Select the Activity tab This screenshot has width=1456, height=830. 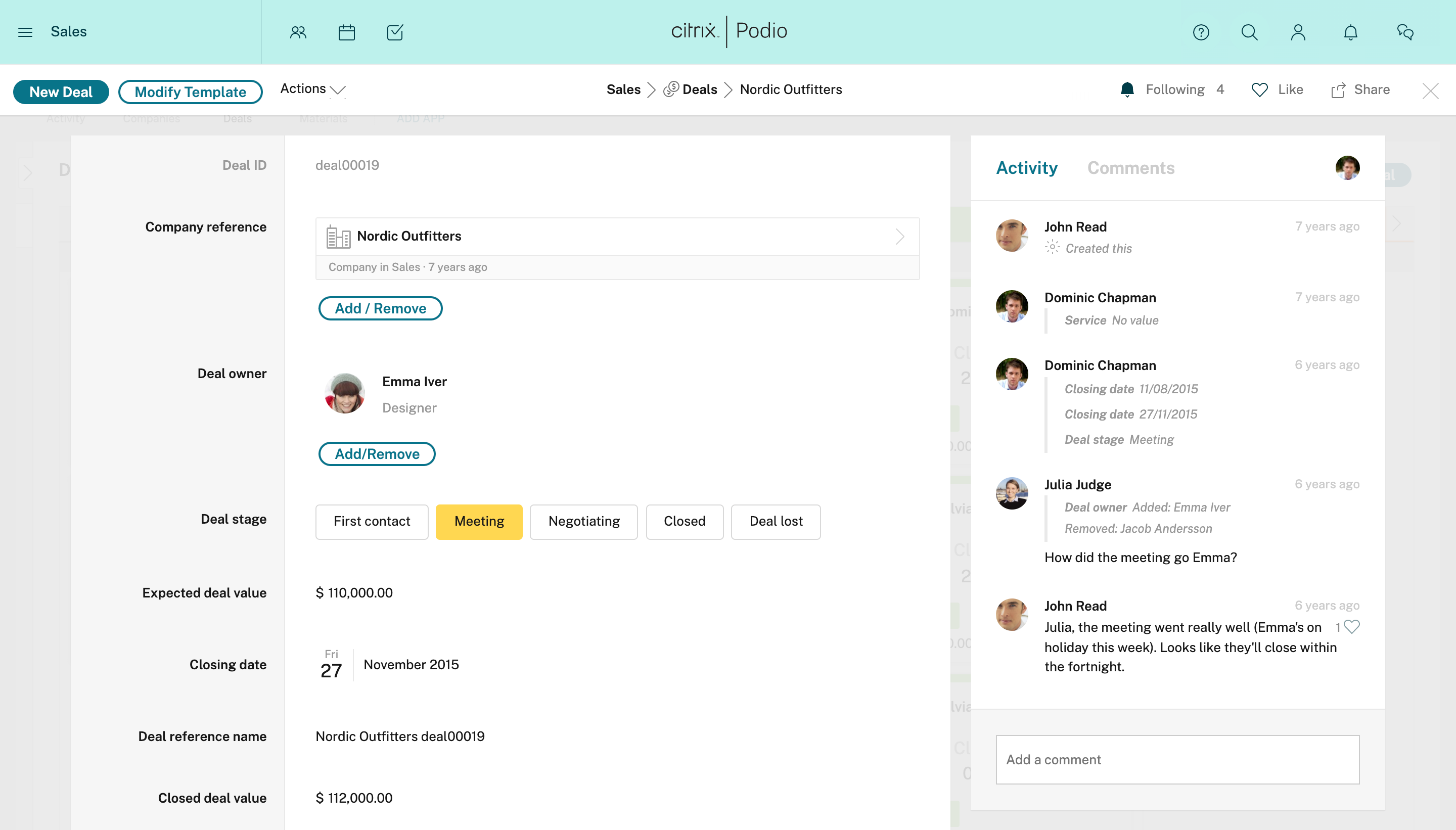coord(1026,168)
